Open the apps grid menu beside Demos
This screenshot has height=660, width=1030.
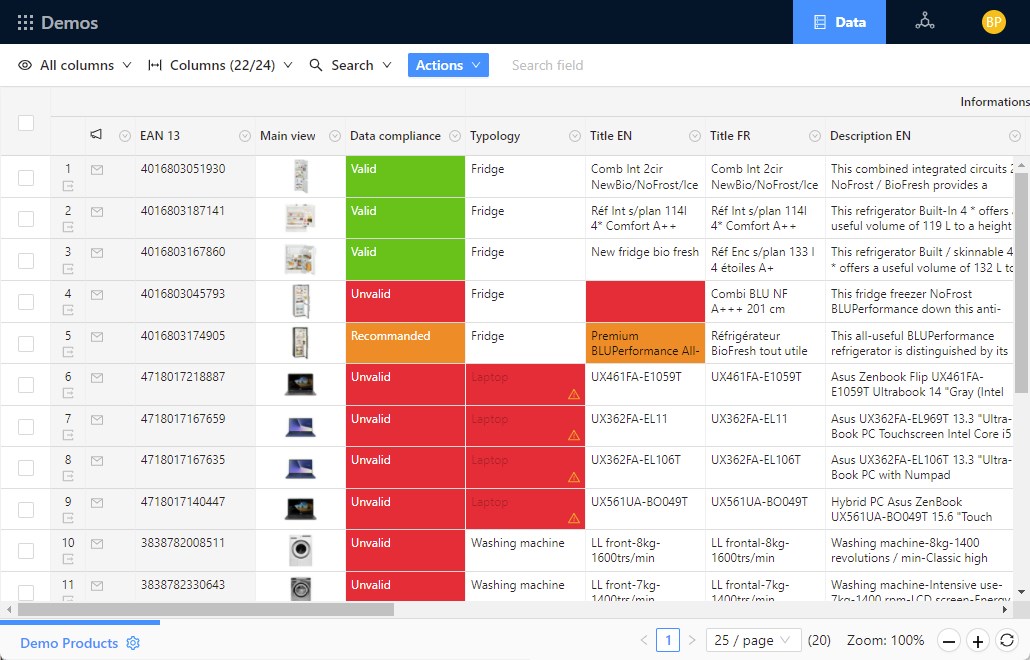(25, 22)
